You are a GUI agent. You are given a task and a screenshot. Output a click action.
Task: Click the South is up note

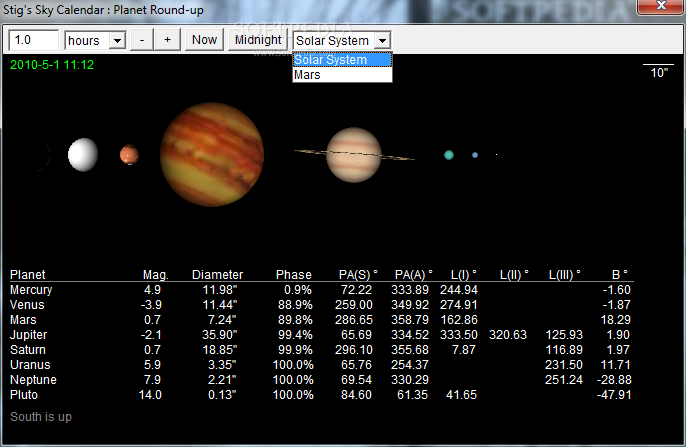pyautogui.click(x=41, y=417)
